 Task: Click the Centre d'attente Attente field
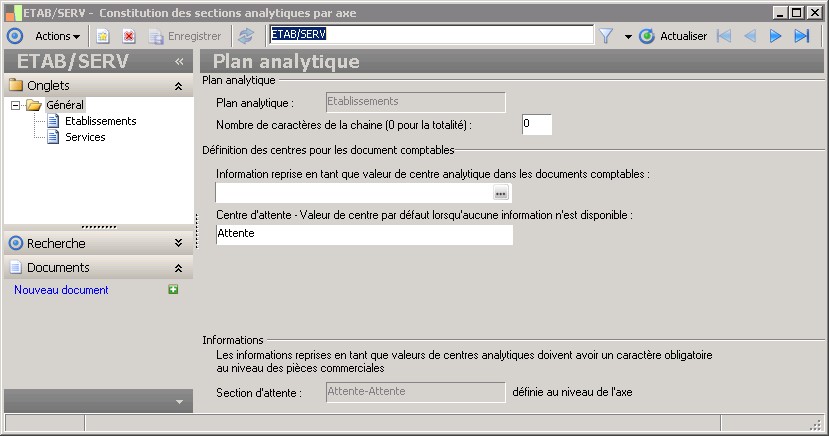pyautogui.click(x=364, y=235)
